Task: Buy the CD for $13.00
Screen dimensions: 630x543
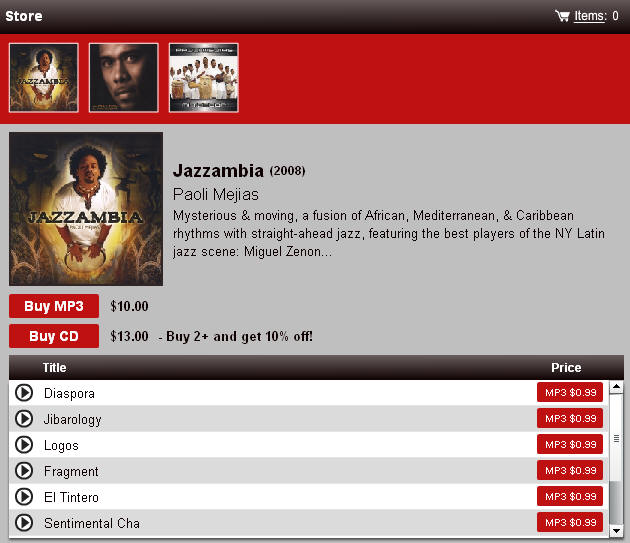Action: tap(54, 336)
